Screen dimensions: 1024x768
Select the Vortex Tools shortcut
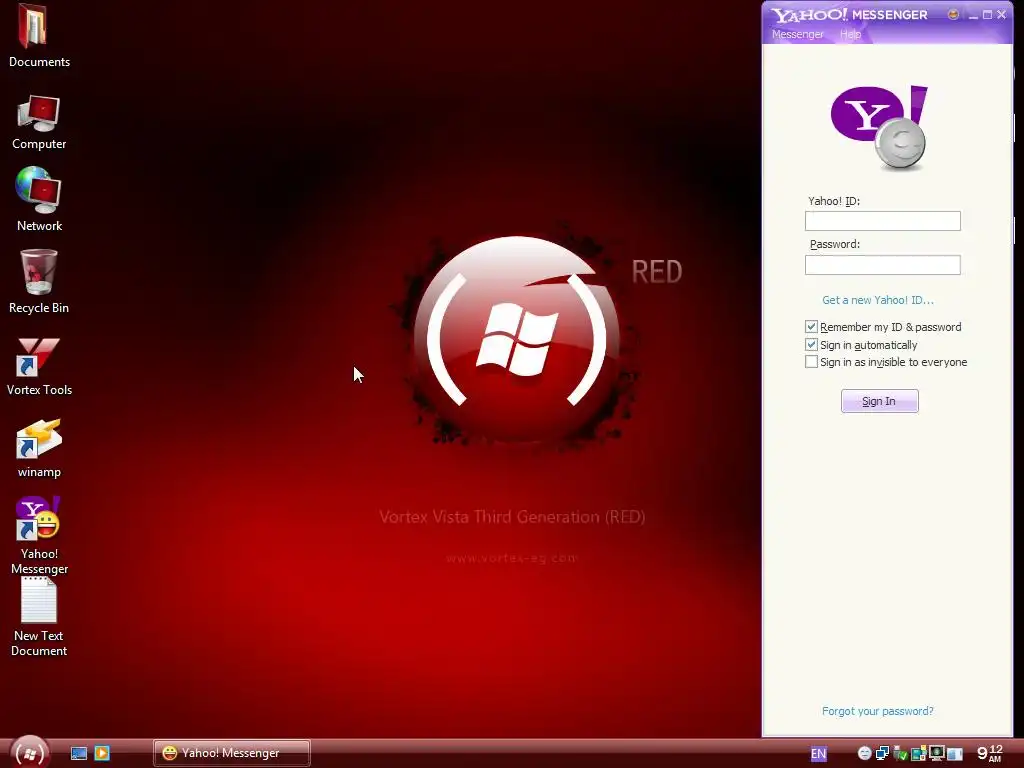coord(39,366)
